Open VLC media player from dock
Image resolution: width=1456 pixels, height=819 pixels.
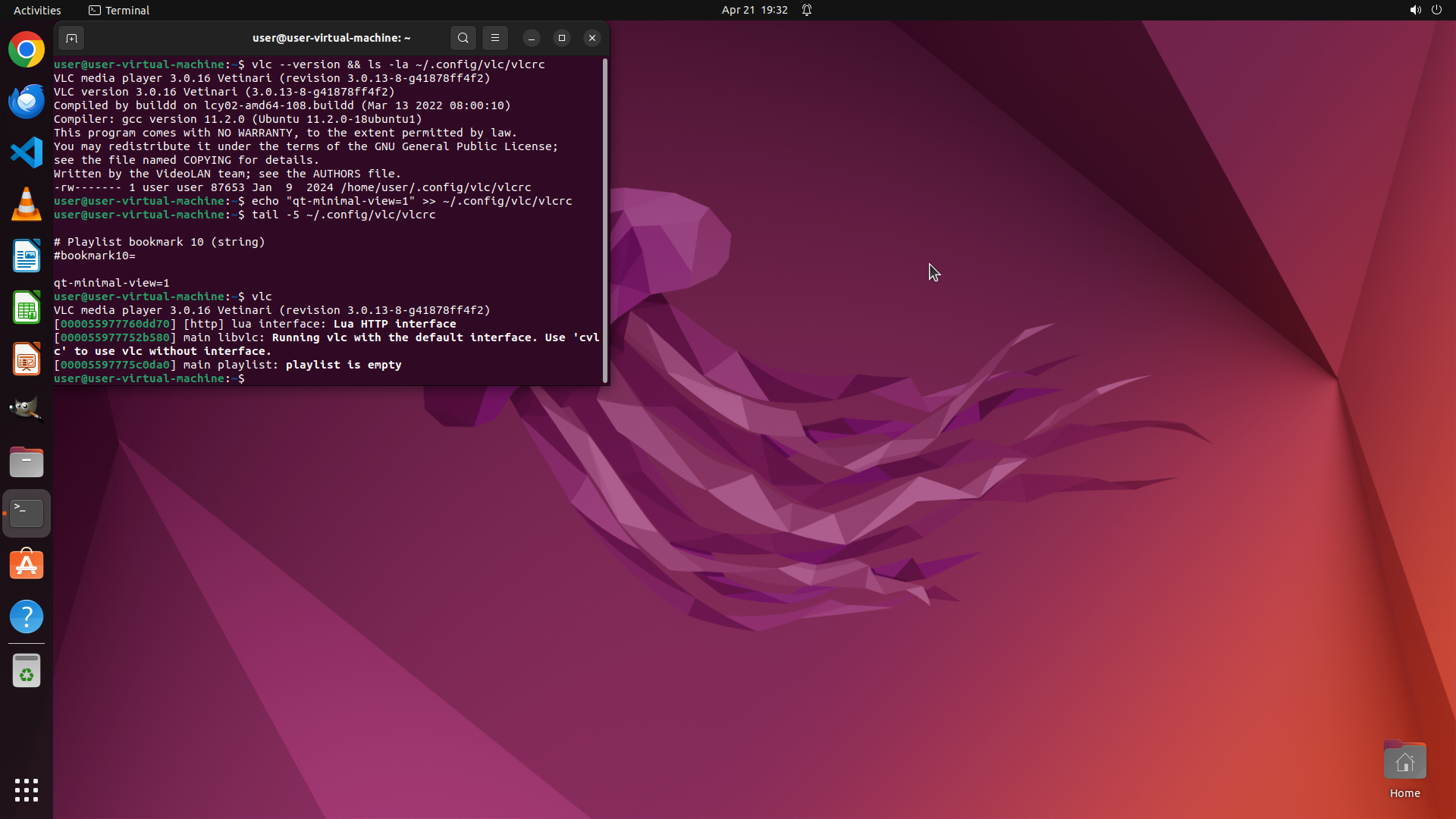coord(27,205)
